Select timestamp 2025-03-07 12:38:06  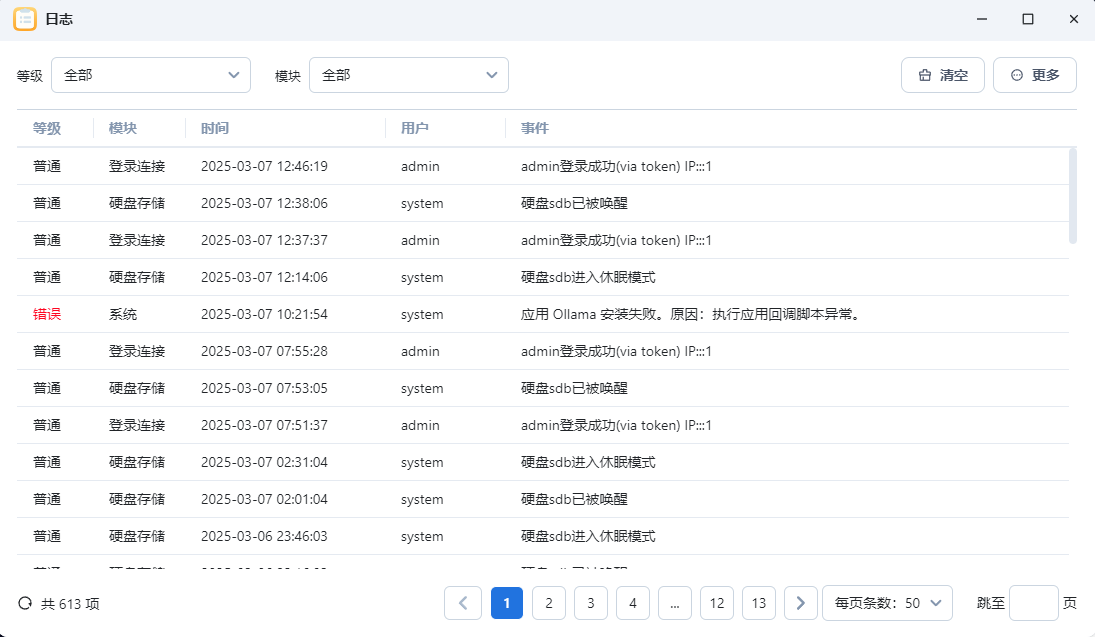coord(264,203)
